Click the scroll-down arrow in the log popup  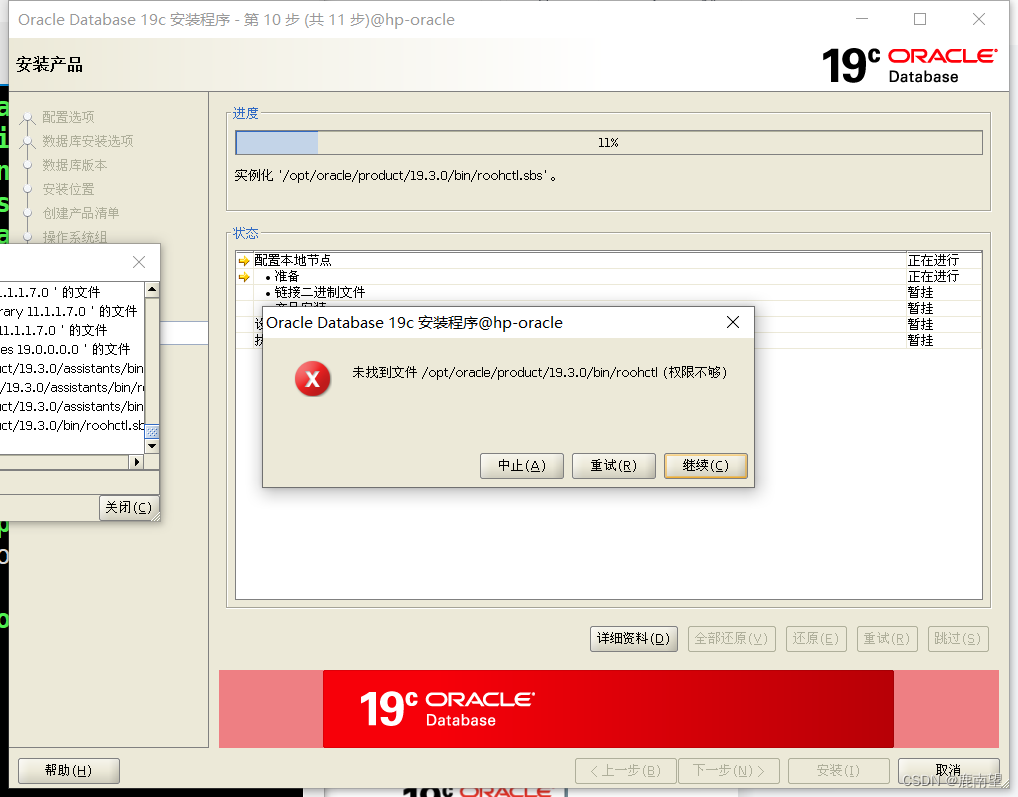coord(151,445)
